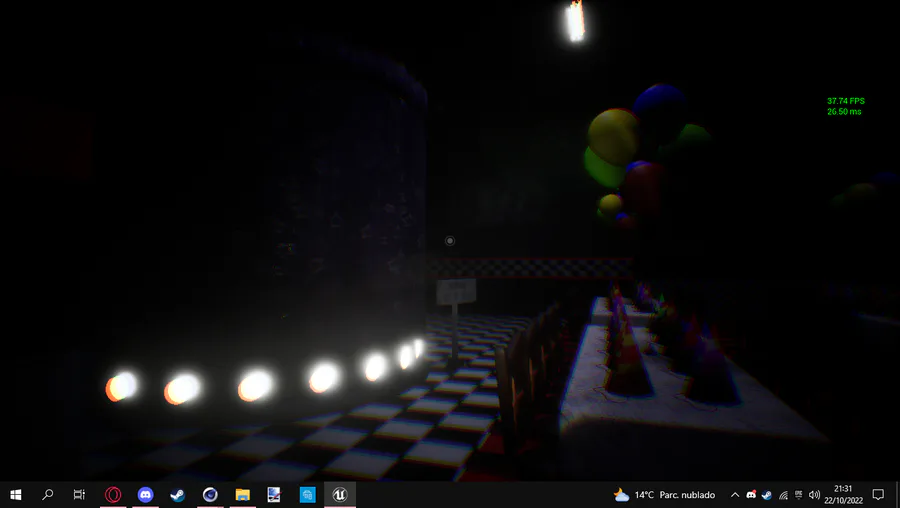Screen dimensions: 900x508
Task: Open Microsoft Store from the taskbar
Action: click(307, 494)
